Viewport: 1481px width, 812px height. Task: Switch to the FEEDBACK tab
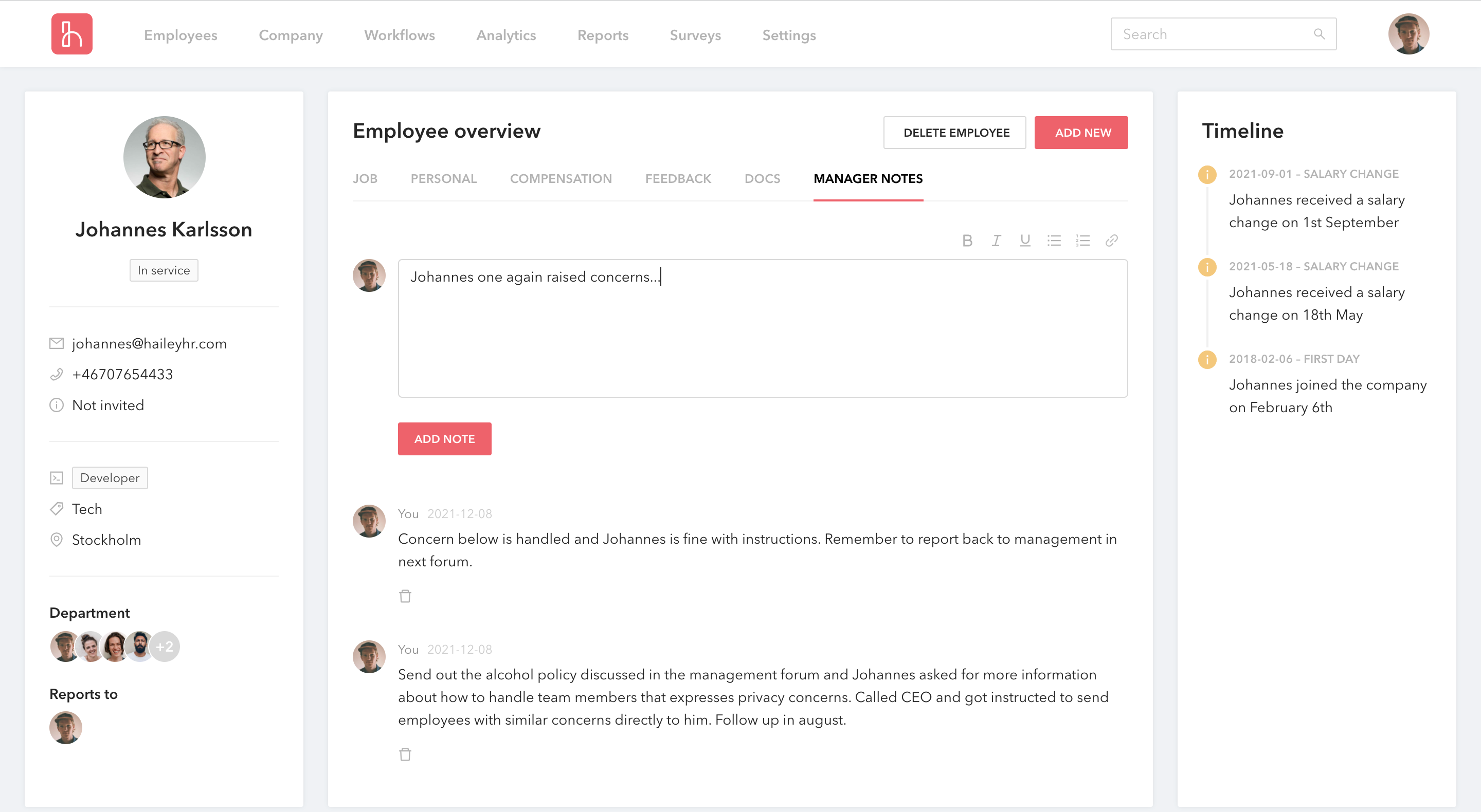(x=678, y=179)
